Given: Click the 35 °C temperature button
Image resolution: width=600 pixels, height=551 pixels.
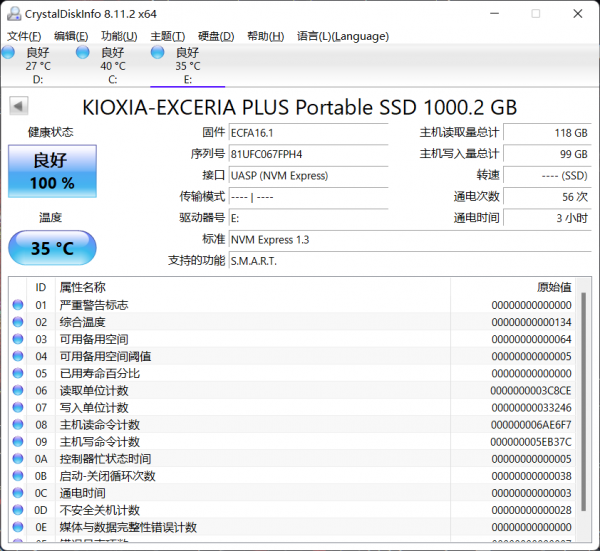Looking at the screenshot, I should tap(52, 248).
